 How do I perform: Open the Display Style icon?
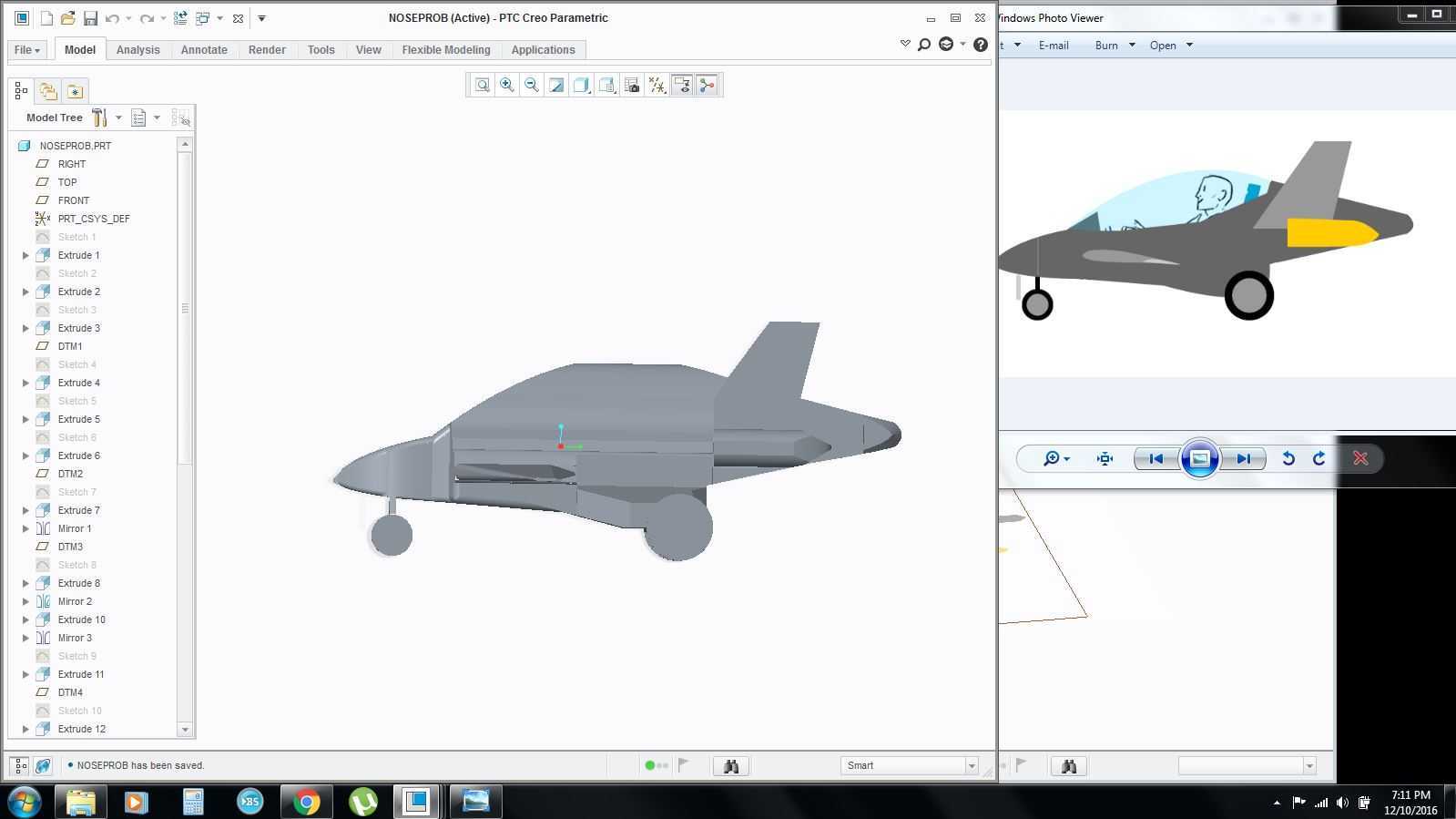(x=581, y=85)
